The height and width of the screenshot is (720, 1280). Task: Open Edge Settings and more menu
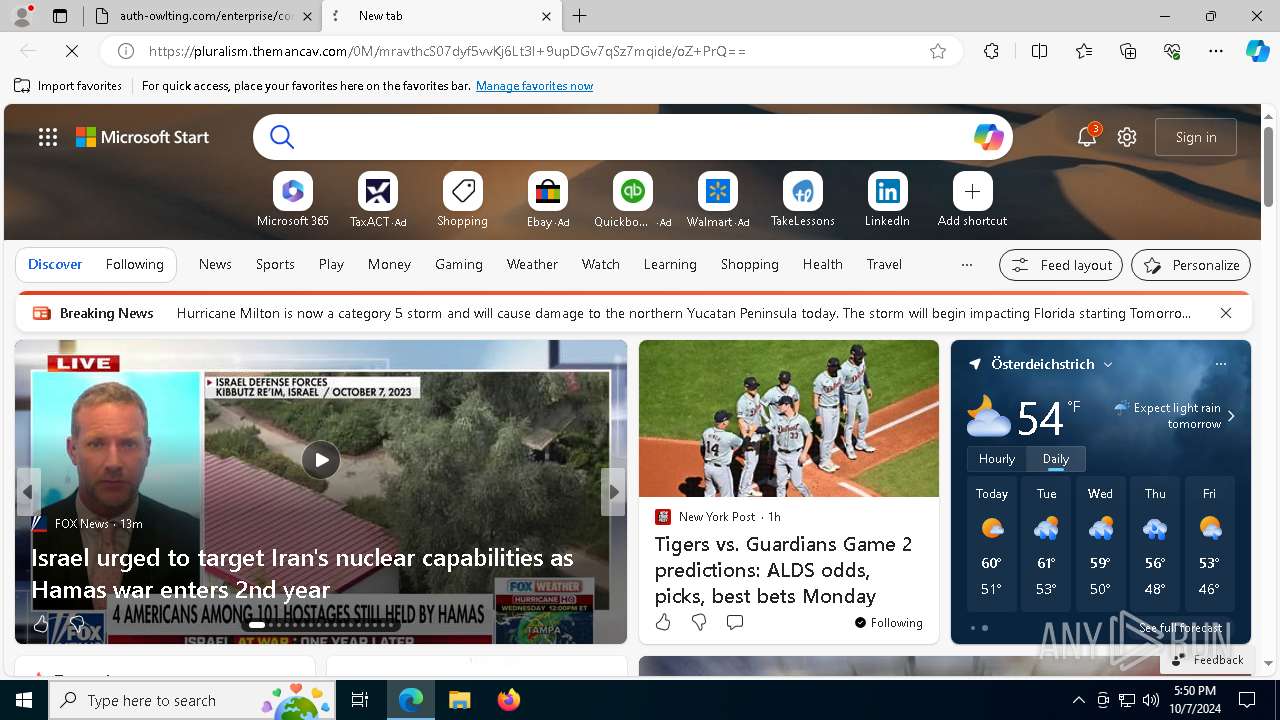pos(1216,51)
